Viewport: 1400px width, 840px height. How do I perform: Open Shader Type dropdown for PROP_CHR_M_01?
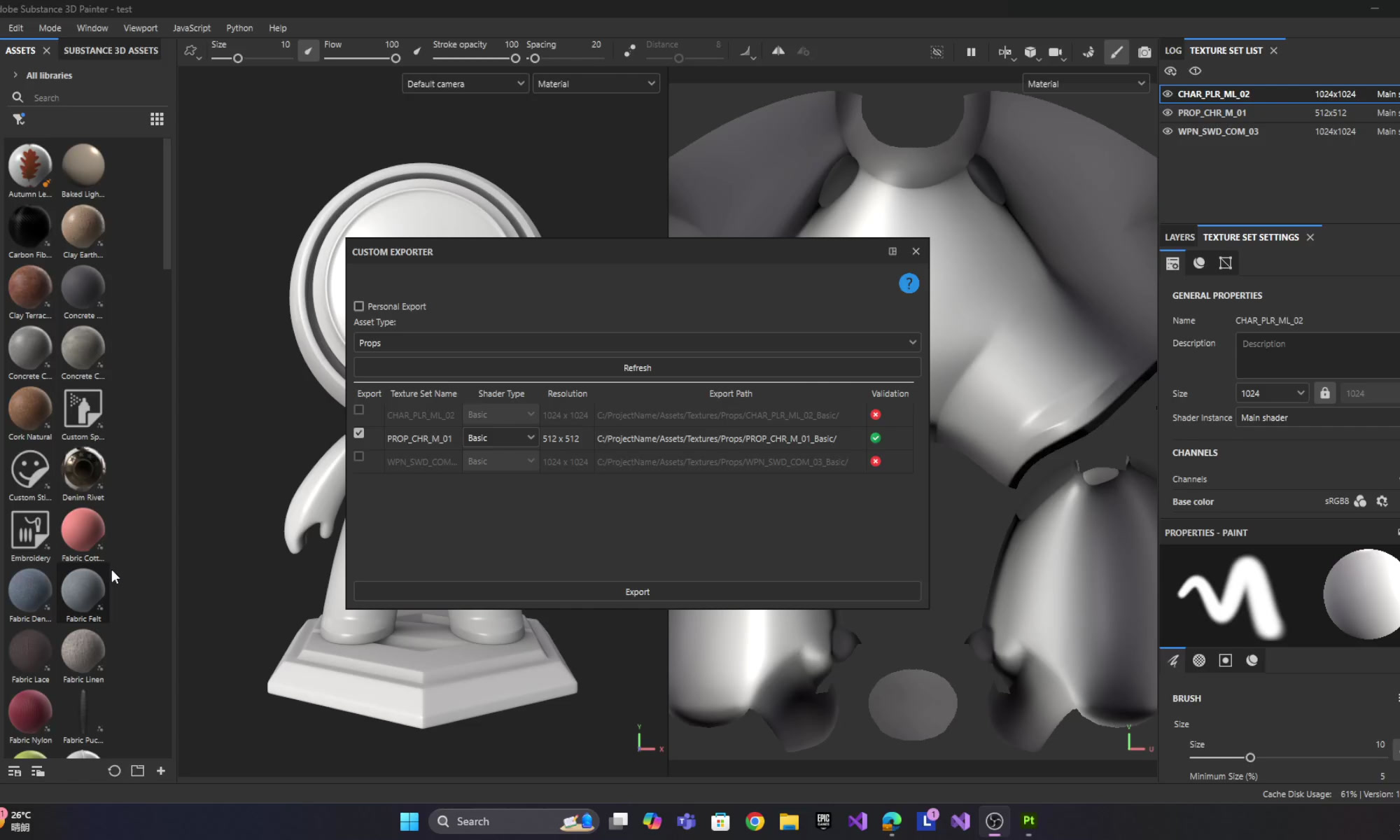[500, 438]
